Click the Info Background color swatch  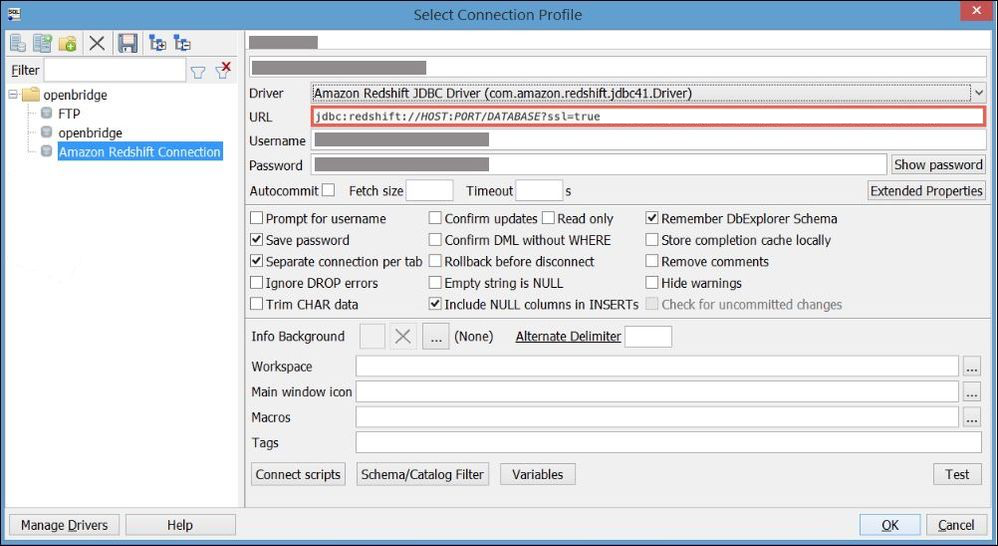[372, 337]
